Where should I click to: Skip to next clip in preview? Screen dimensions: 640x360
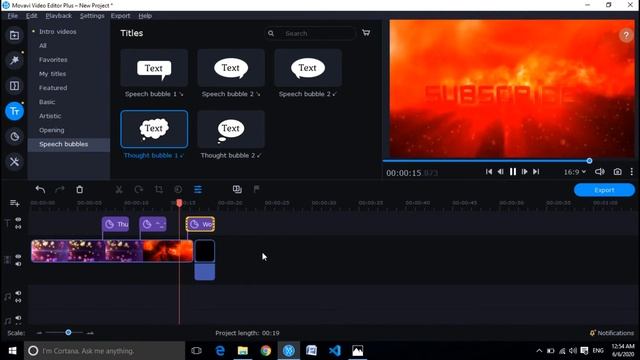coord(536,172)
